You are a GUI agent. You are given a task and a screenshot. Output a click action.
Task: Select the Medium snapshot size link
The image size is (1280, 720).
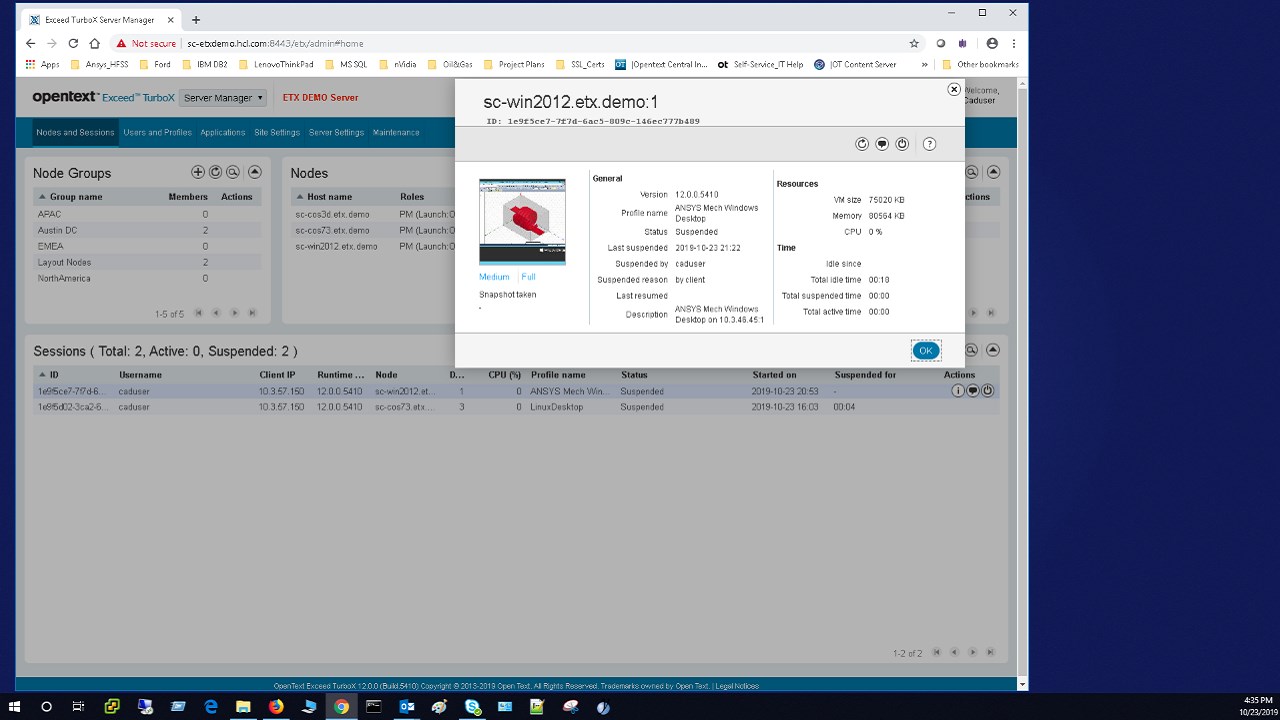[x=494, y=277]
